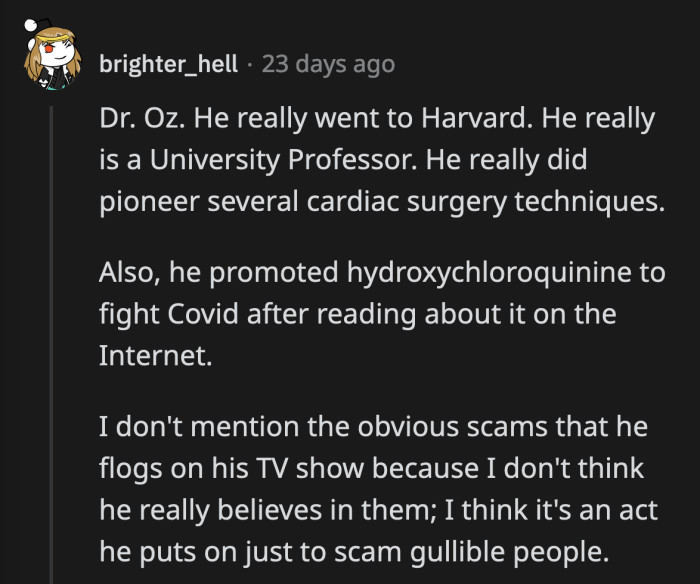Click the paragraph starting with 'Dr. Oz'
The width and height of the screenshot is (700, 584).
380,160
